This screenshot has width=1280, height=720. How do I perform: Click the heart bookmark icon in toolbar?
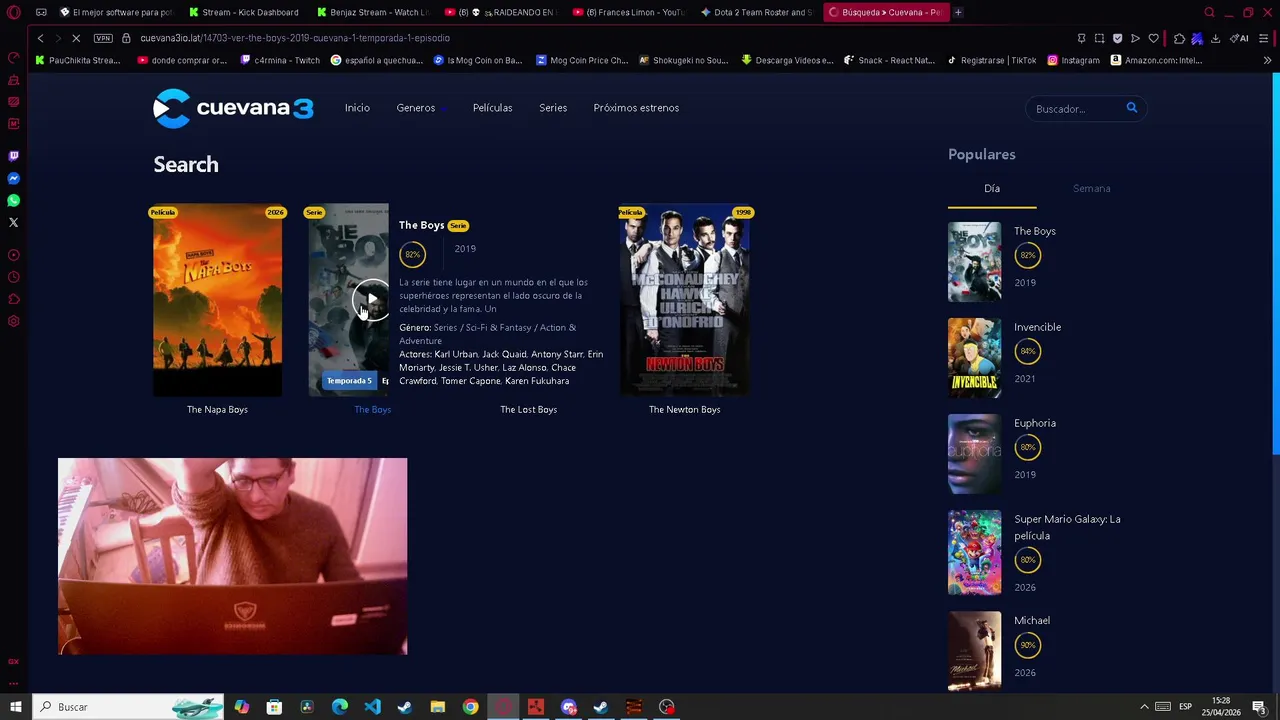(1153, 38)
